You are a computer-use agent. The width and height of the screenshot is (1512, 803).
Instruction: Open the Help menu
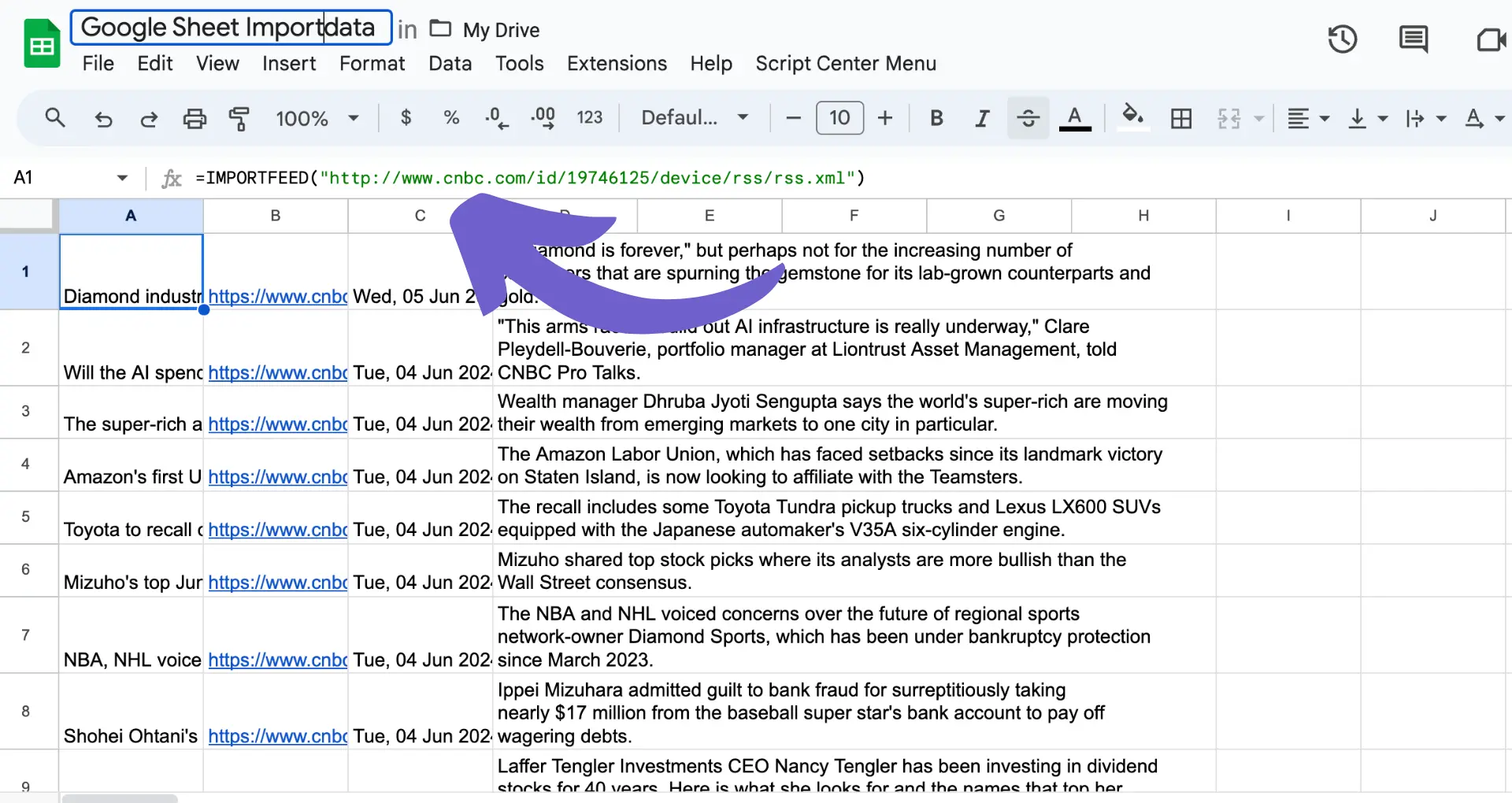coord(711,63)
